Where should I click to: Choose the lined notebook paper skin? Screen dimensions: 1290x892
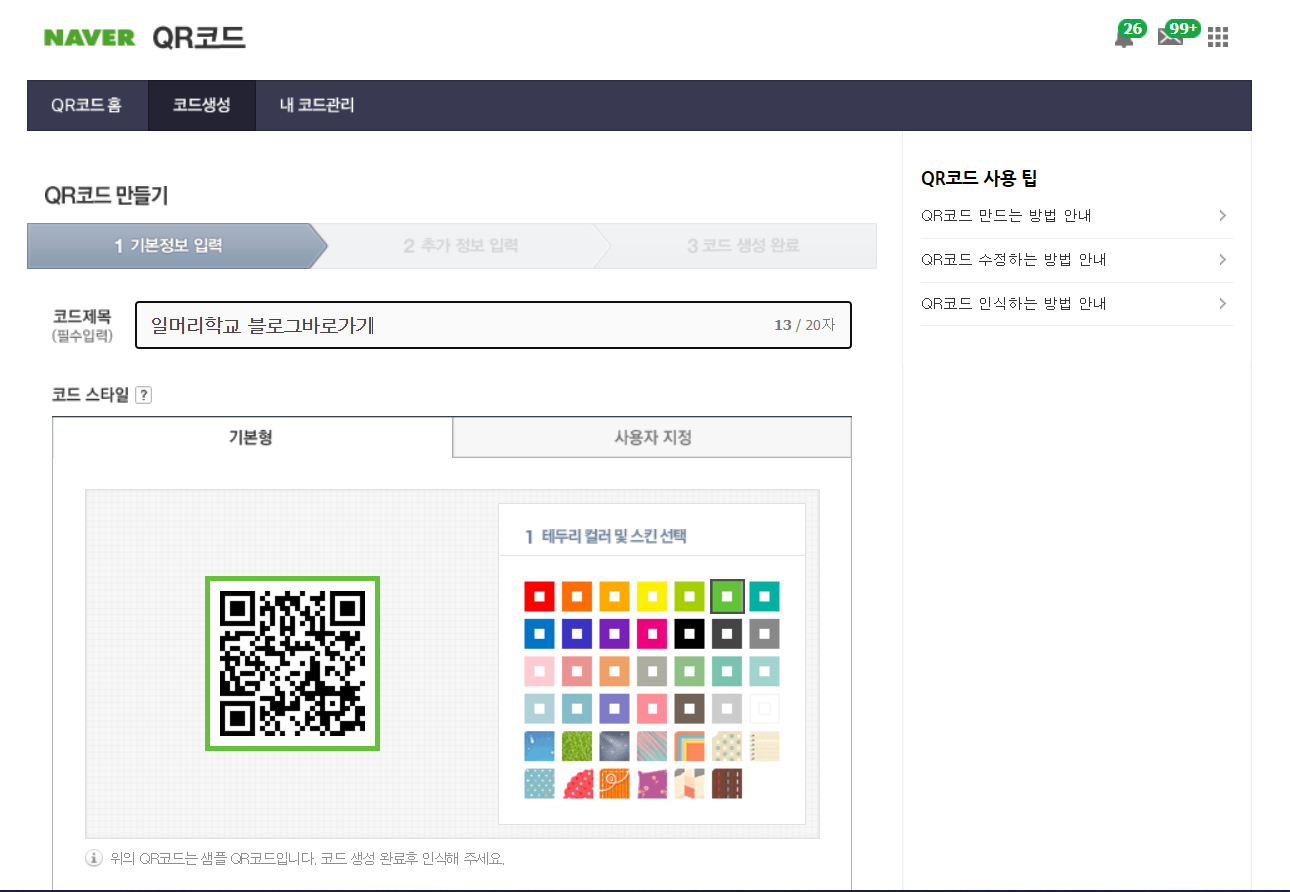pos(764,746)
